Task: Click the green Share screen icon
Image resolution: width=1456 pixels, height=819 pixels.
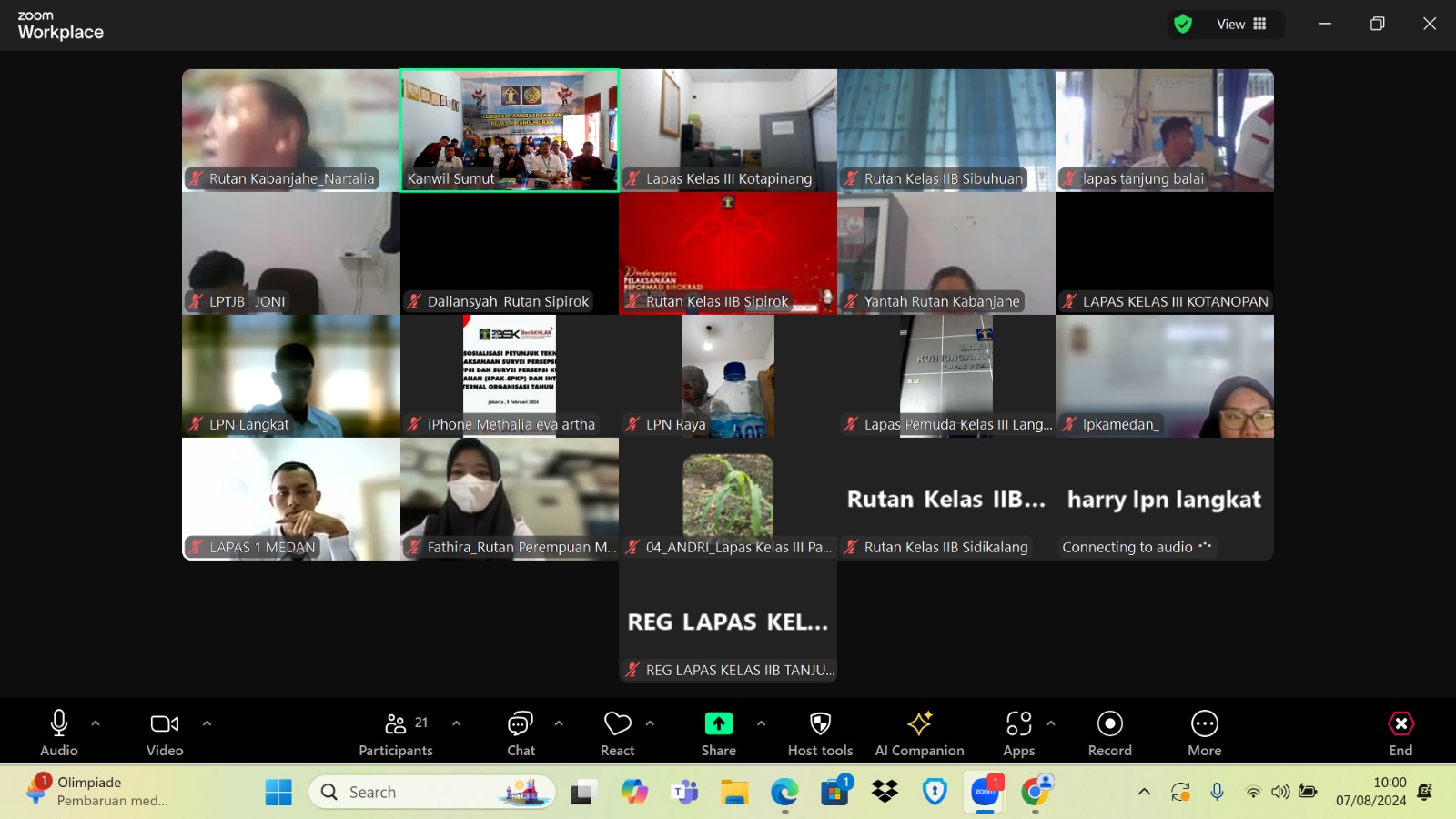Action: [718, 723]
